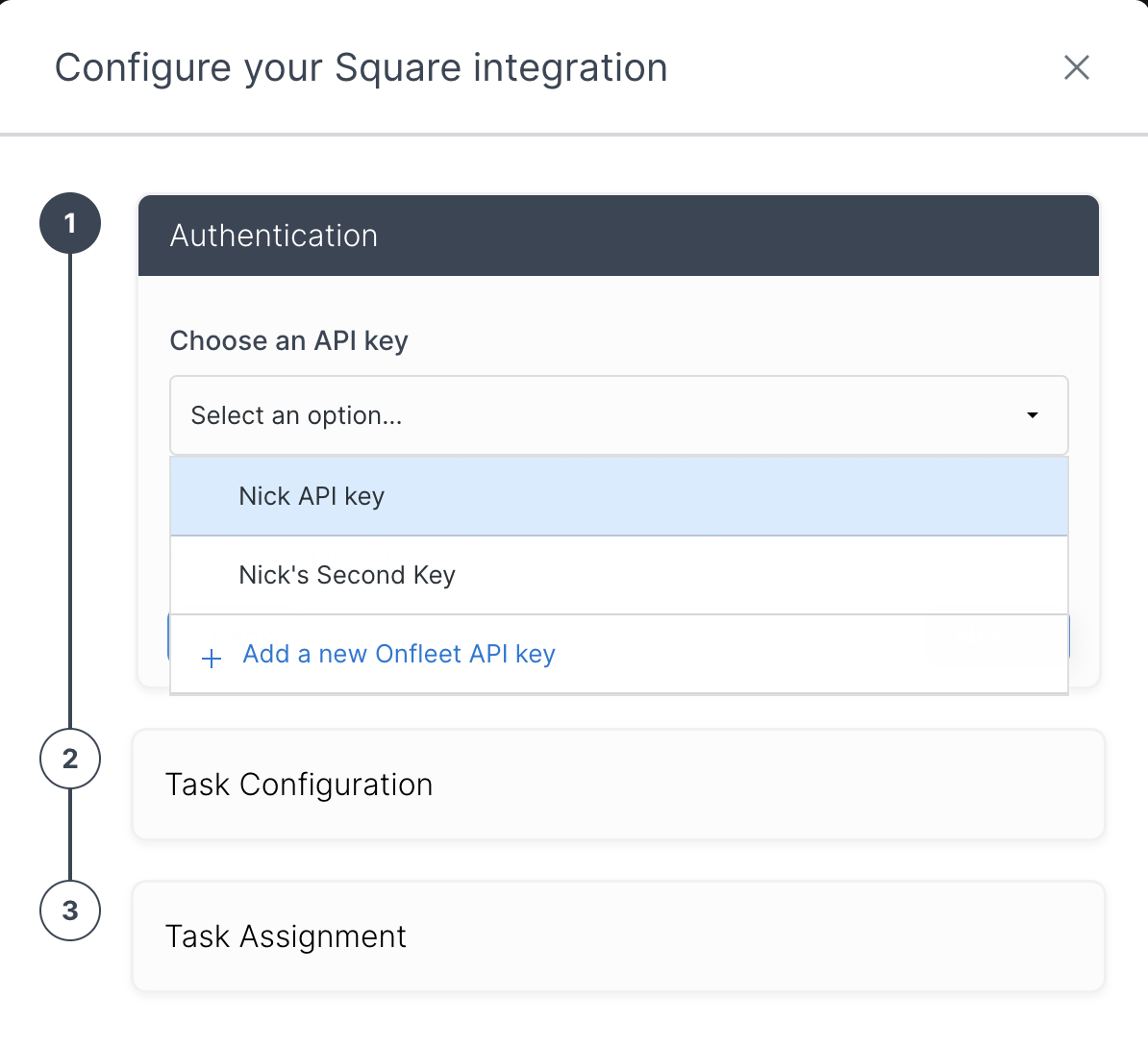Jump to step 3 circle
The image size is (1148, 1048).
(x=70, y=911)
